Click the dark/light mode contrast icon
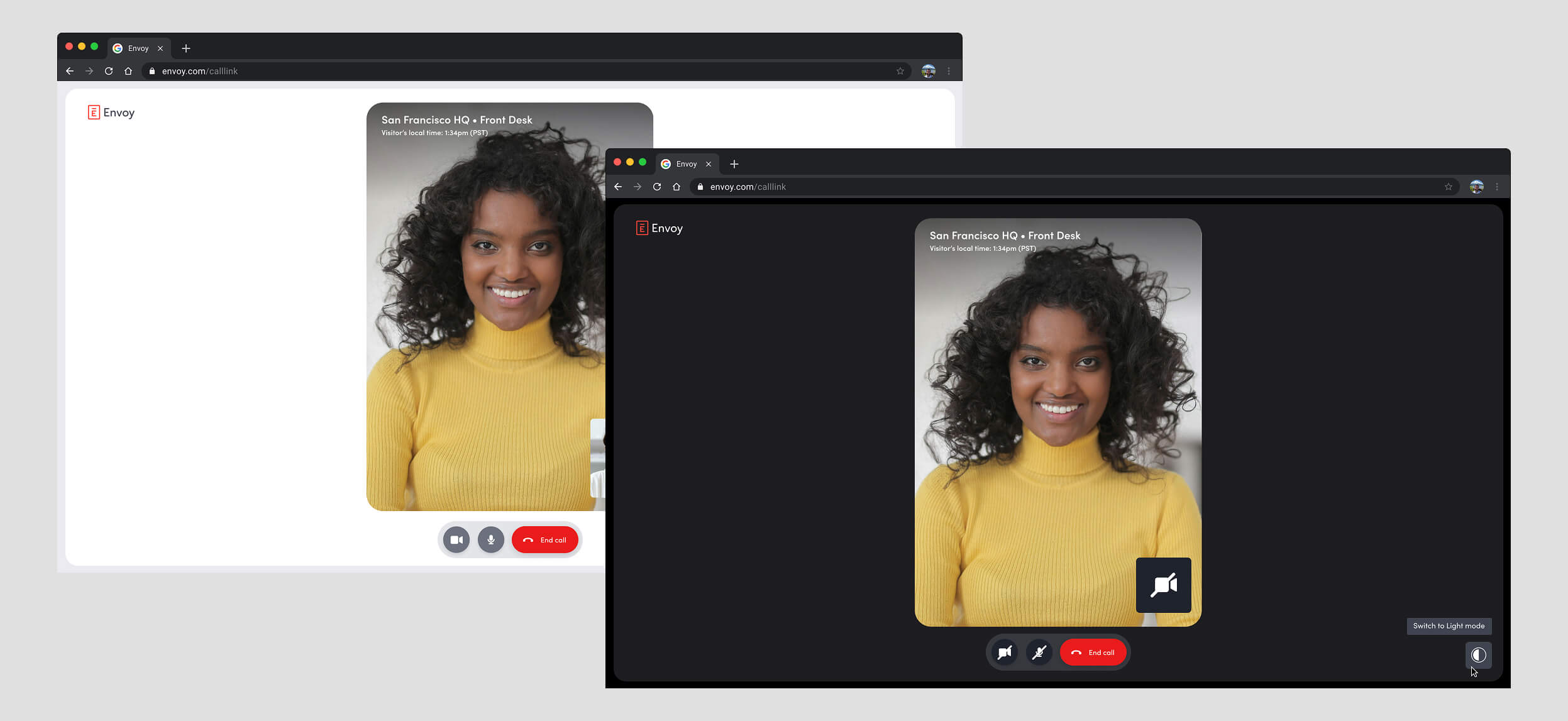The image size is (1568, 721). coord(1478,655)
